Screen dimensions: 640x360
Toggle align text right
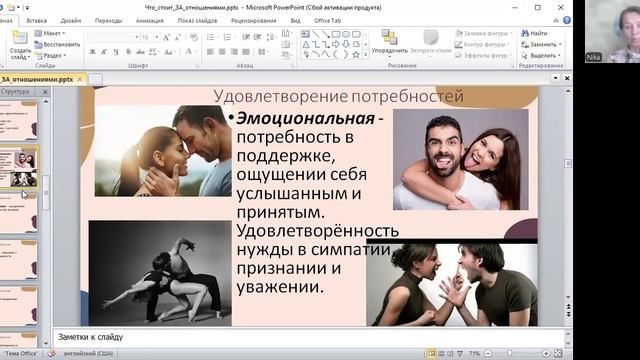click(x=234, y=52)
